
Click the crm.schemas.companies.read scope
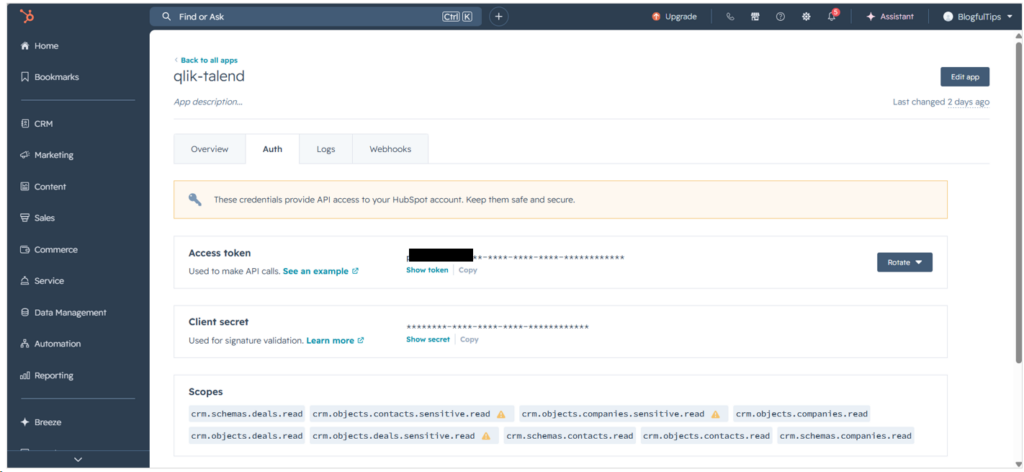(x=845, y=435)
